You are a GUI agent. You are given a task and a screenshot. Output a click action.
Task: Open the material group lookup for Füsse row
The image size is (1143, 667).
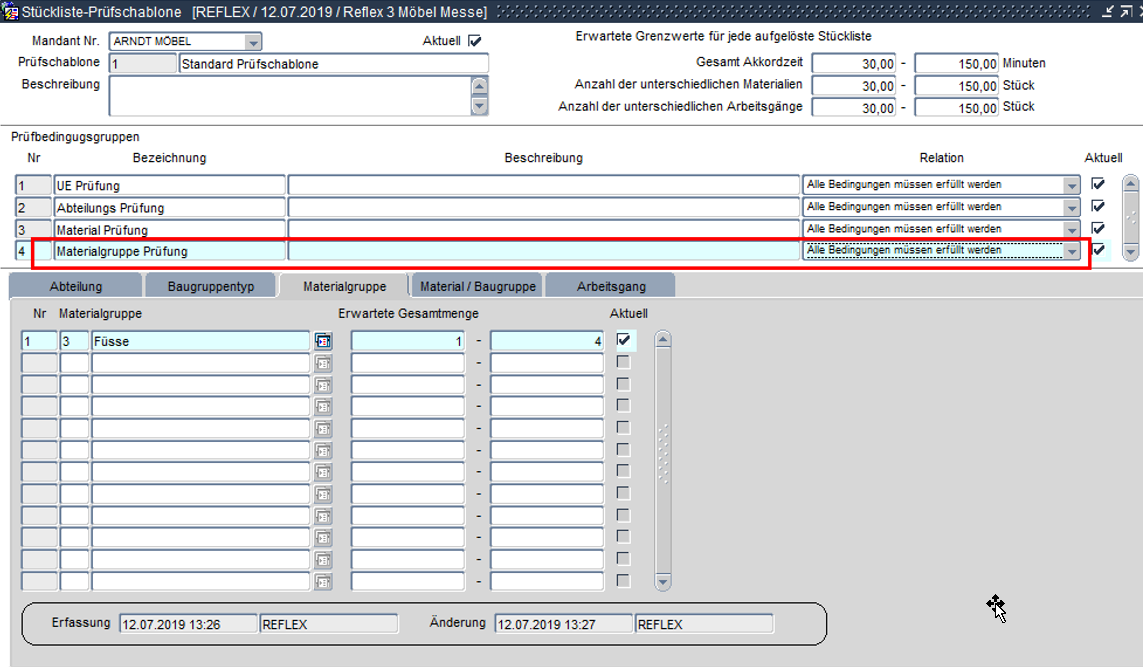[x=323, y=342]
